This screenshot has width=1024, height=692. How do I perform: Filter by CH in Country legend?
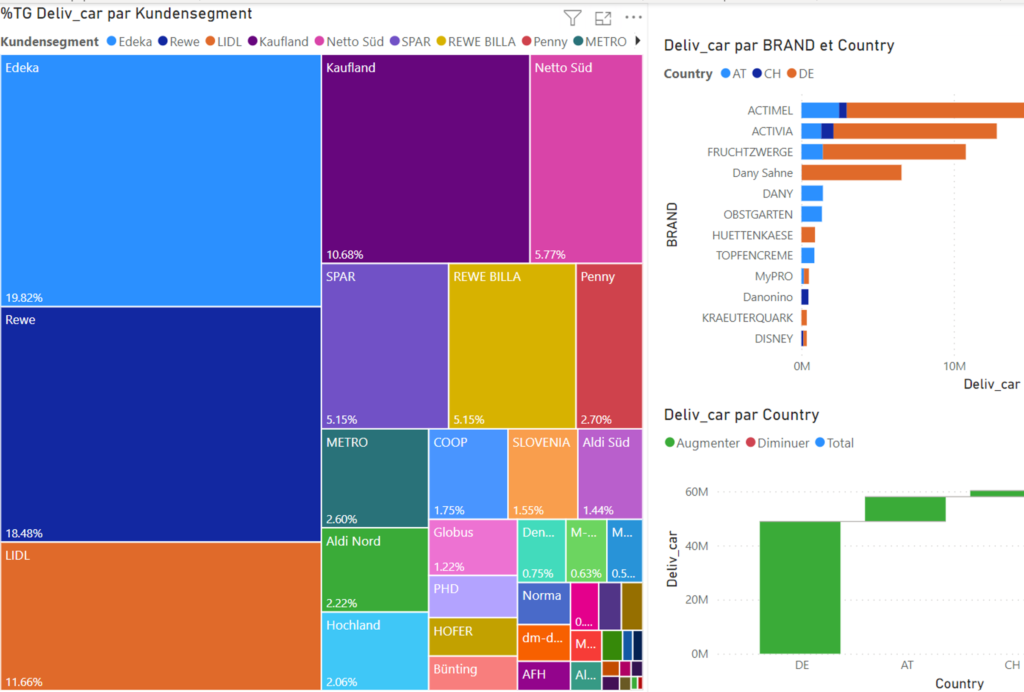coord(766,74)
